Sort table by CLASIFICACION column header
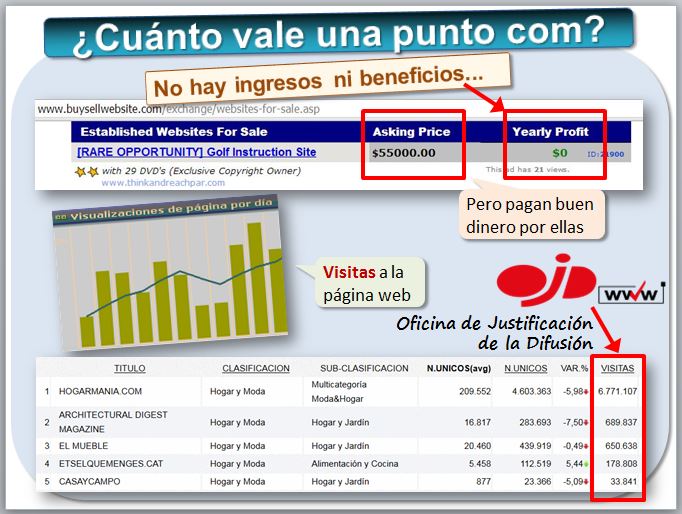The height and width of the screenshot is (514, 682). (256, 368)
